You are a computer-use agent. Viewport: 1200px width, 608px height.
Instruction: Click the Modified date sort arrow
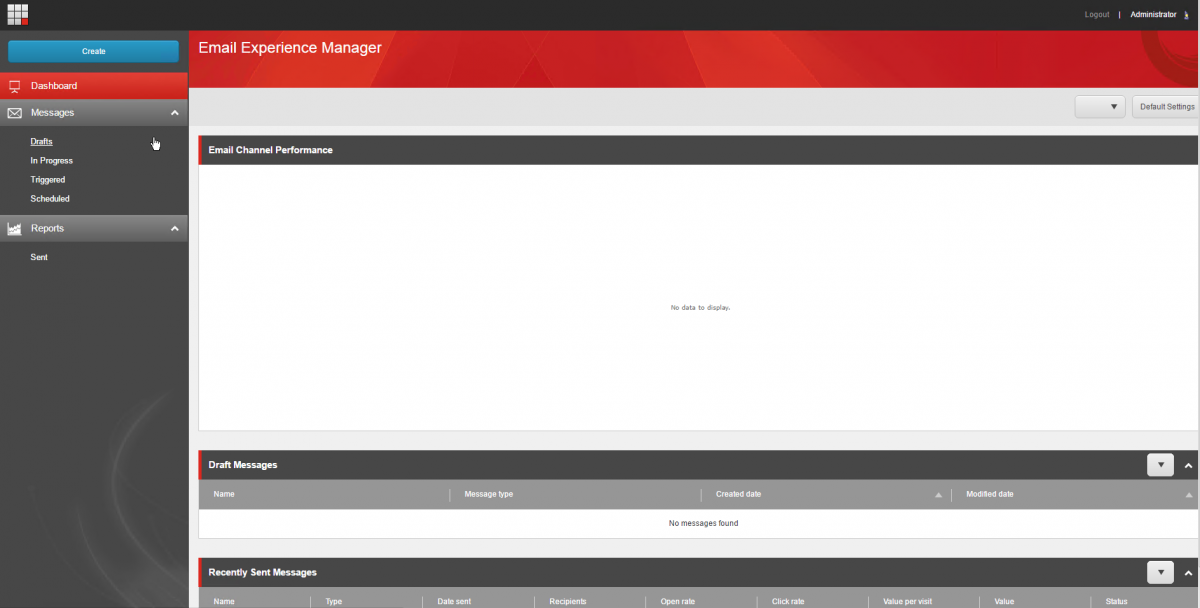(x=1189, y=495)
